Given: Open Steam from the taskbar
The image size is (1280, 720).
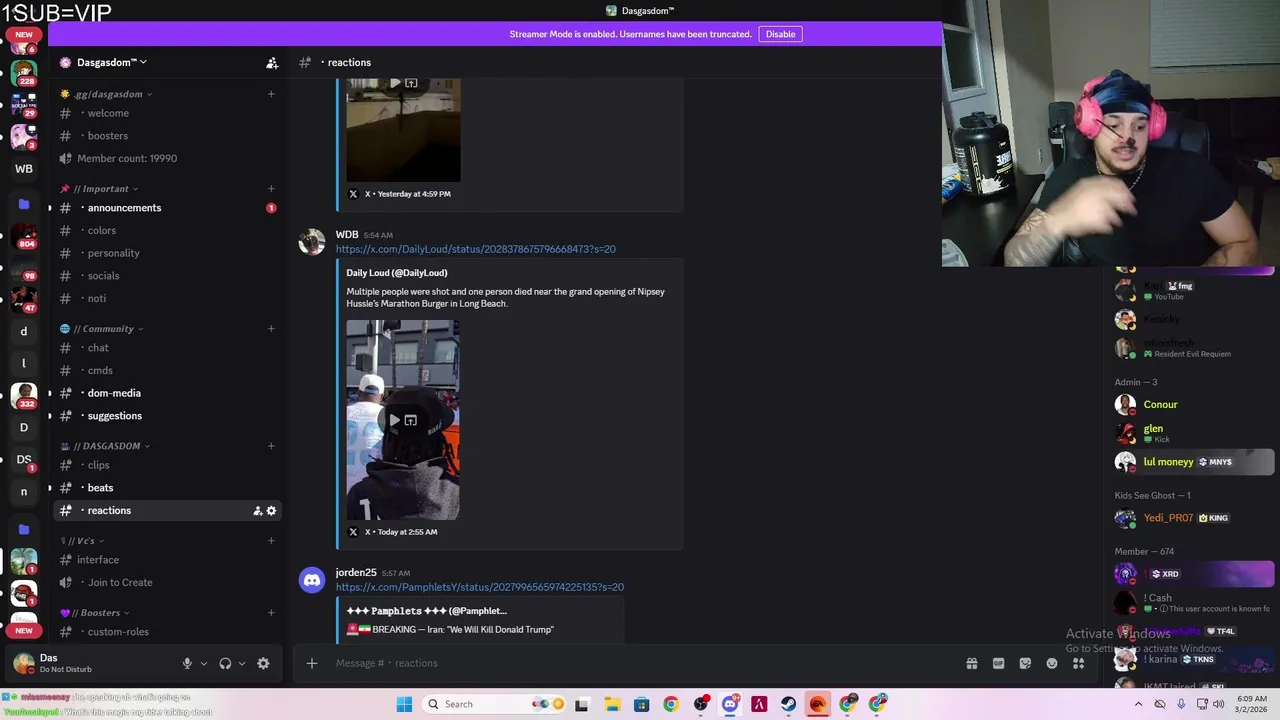Looking at the screenshot, I should (788, 704).
